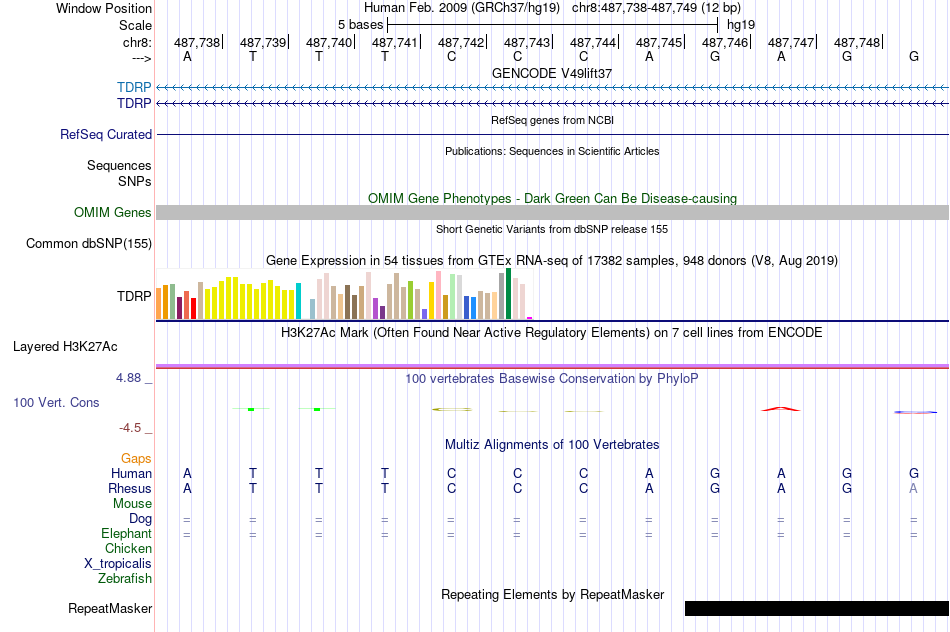
Task: Select the Zebrafish species label
Action: pos(125,579)
